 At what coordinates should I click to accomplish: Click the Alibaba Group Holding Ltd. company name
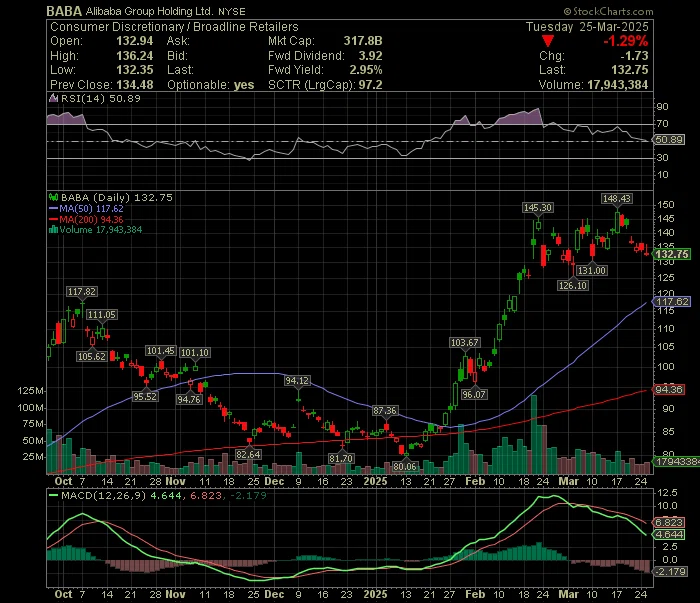[x=149, y=11]
